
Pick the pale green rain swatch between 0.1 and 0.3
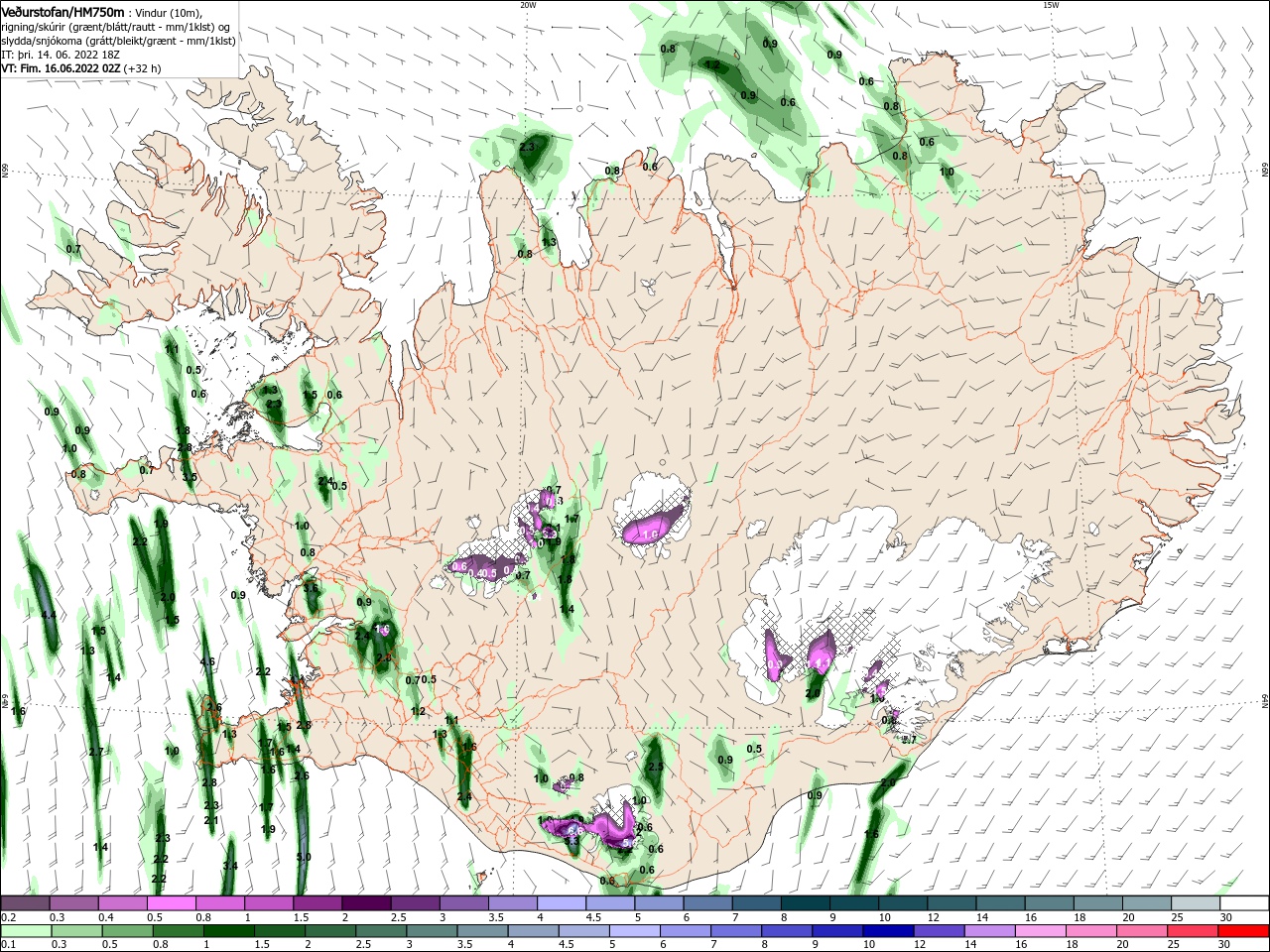click(x=26, y=931)
